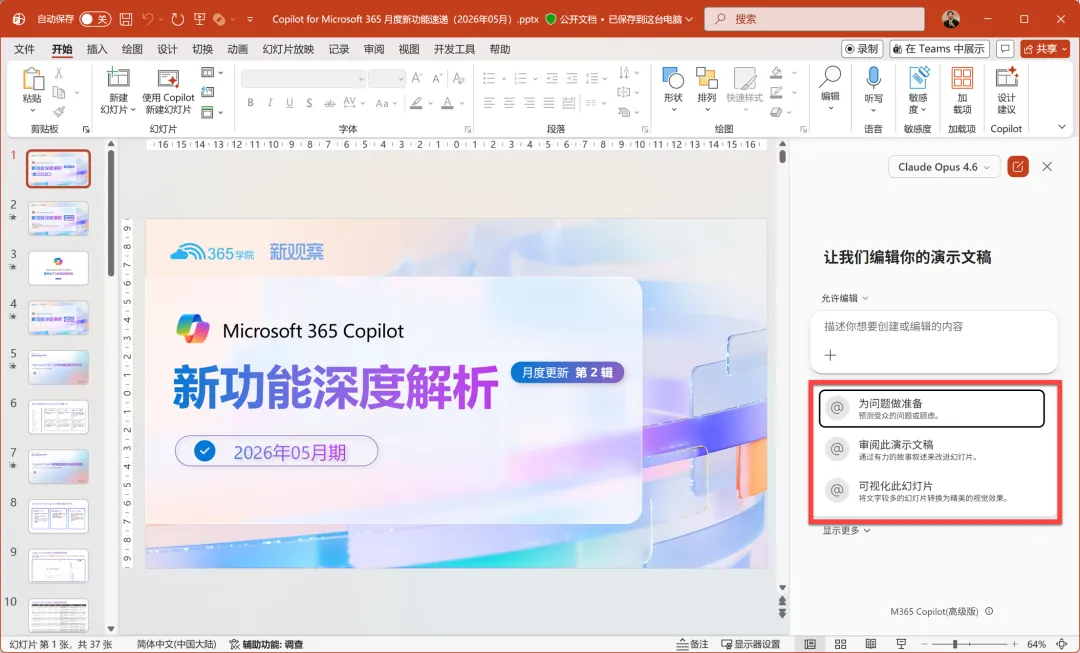The width and height of the screenshot is (1080, 653).
Task: Toggle center text alignment
Action: [x=509, y=103]
